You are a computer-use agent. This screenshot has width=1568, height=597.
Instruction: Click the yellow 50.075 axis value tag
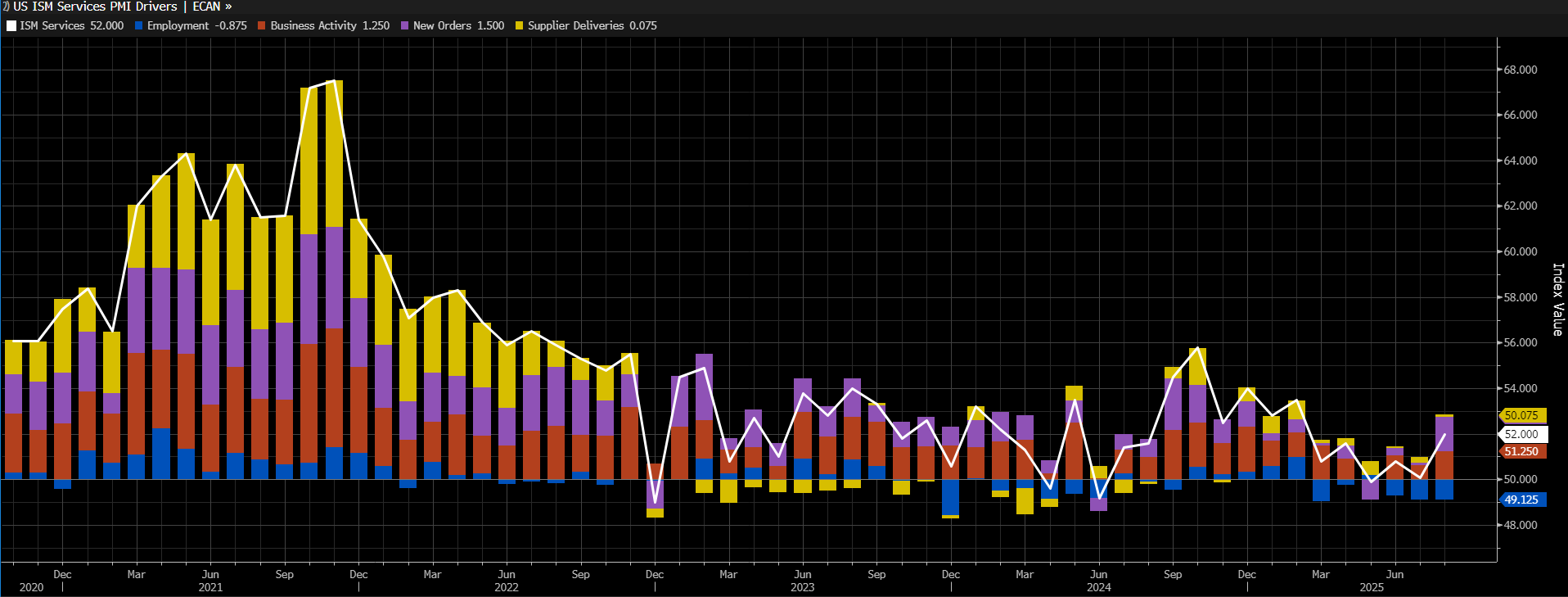1521,415
